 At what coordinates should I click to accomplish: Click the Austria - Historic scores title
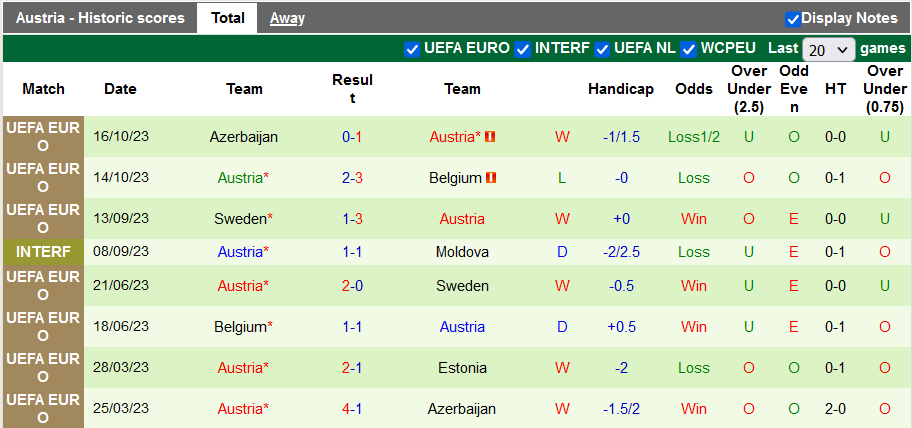pyautogui.click(x=99, y=18)
